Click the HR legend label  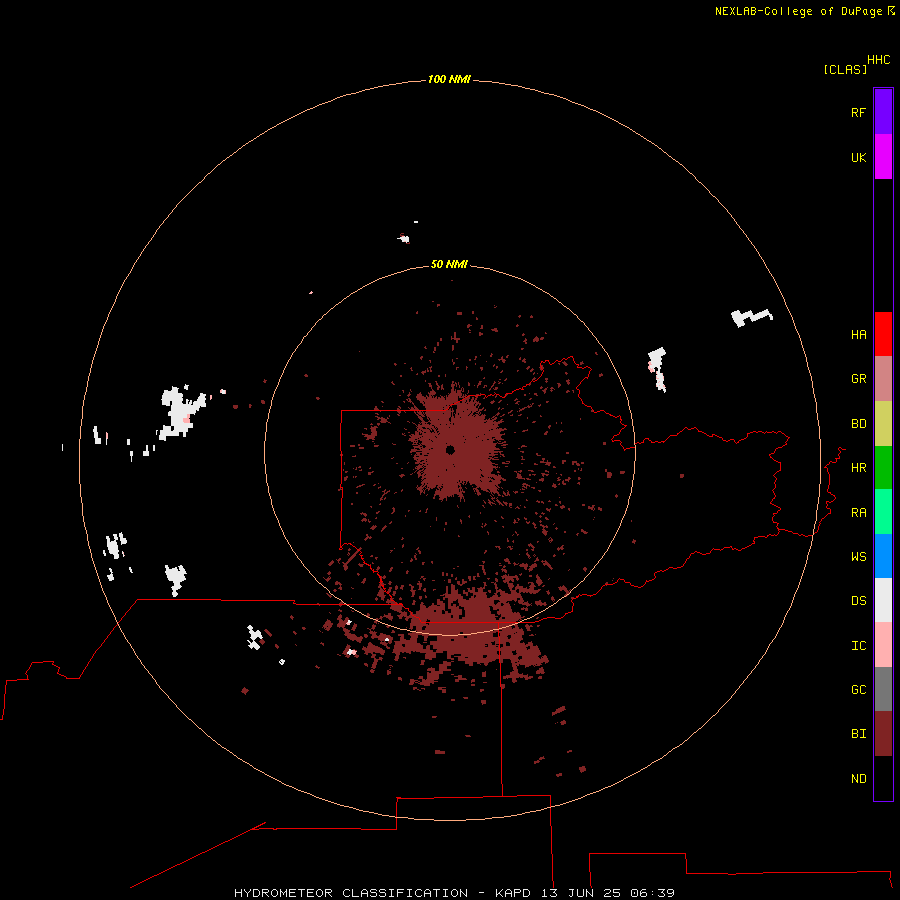858,468
